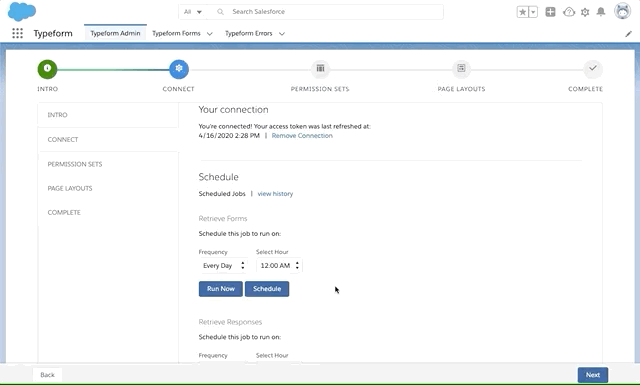The width and height of the screenshot is (640, 385).
Task: Click the Remove Connection link
Action: click(302, 136)
